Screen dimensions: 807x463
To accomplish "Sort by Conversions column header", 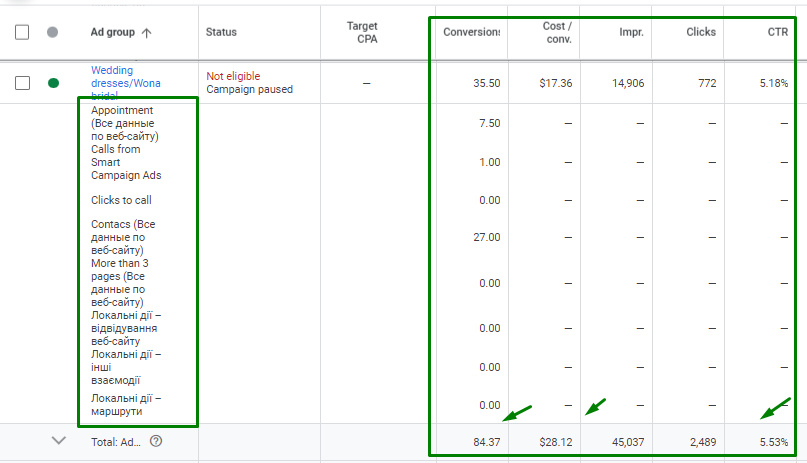I will click(x=471, y=32).
